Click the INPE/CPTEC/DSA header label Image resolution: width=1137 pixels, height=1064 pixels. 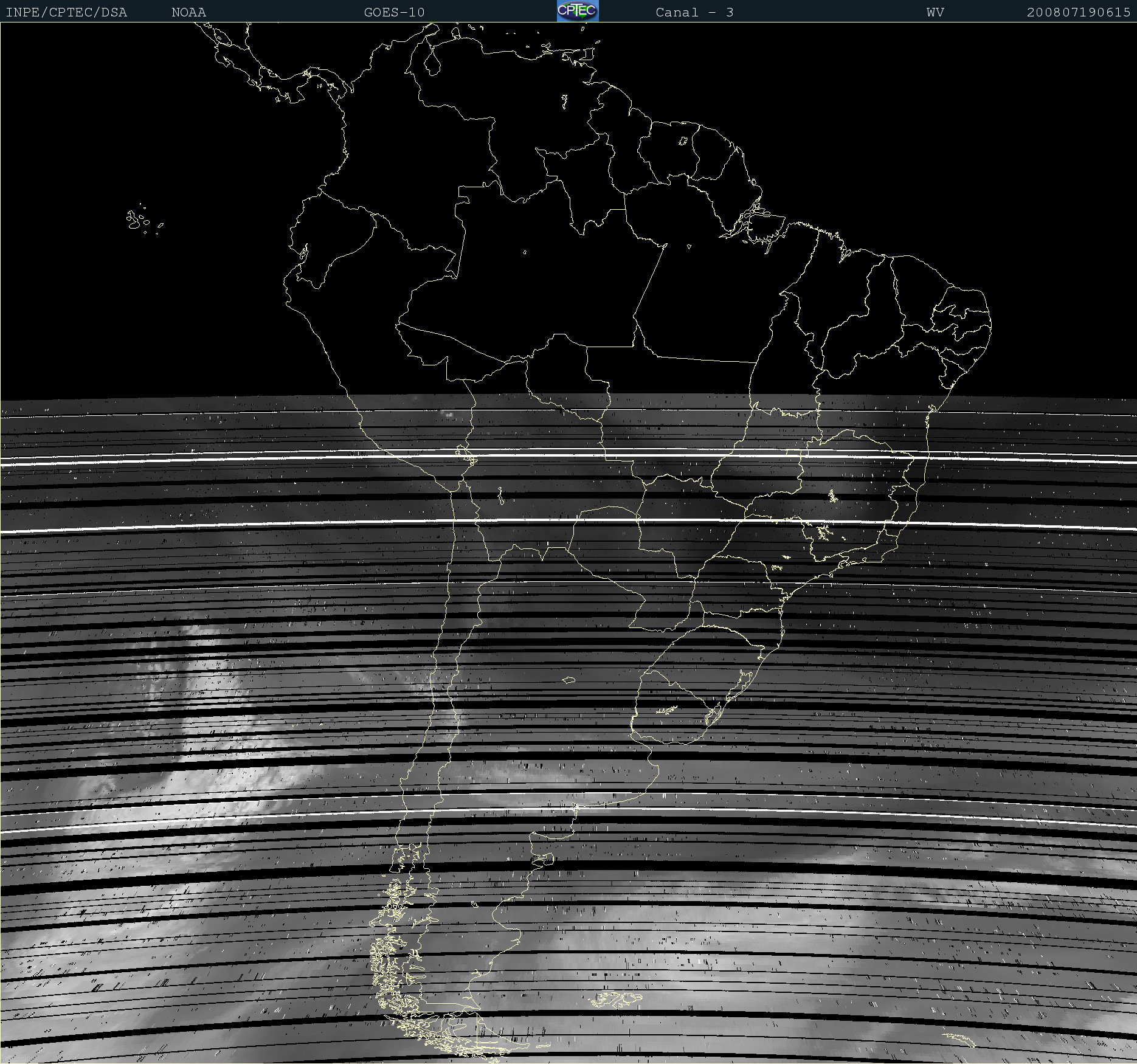tap(66, 12)
